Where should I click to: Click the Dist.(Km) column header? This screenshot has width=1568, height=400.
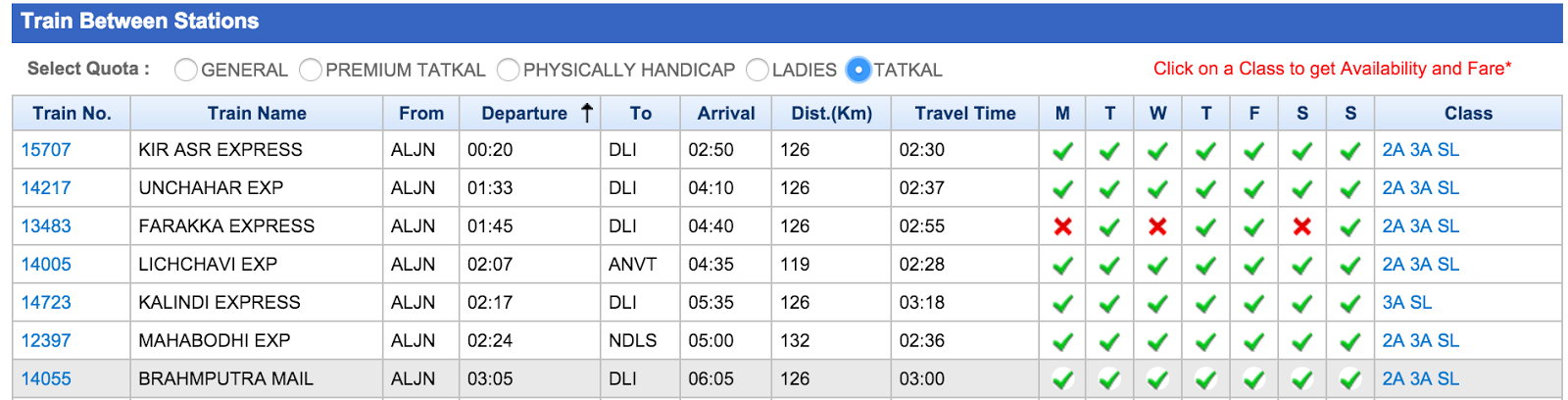point(831,114)
